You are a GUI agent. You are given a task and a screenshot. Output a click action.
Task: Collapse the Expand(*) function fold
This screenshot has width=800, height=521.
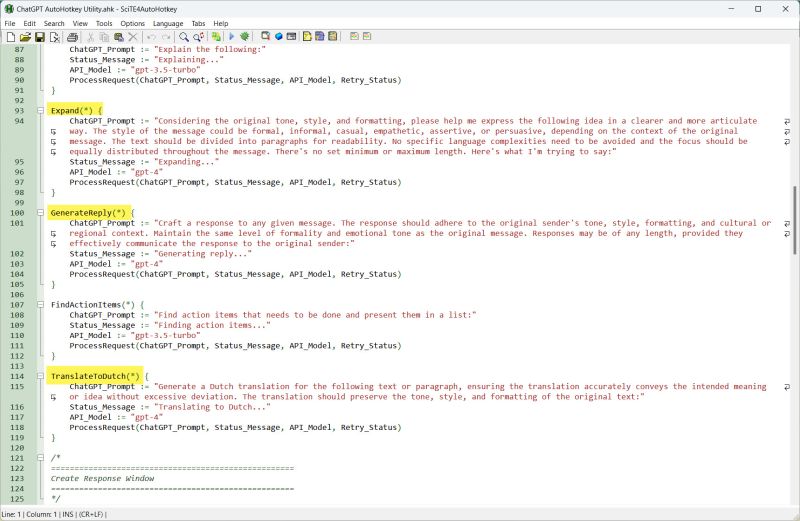click(x=40, y=111)
